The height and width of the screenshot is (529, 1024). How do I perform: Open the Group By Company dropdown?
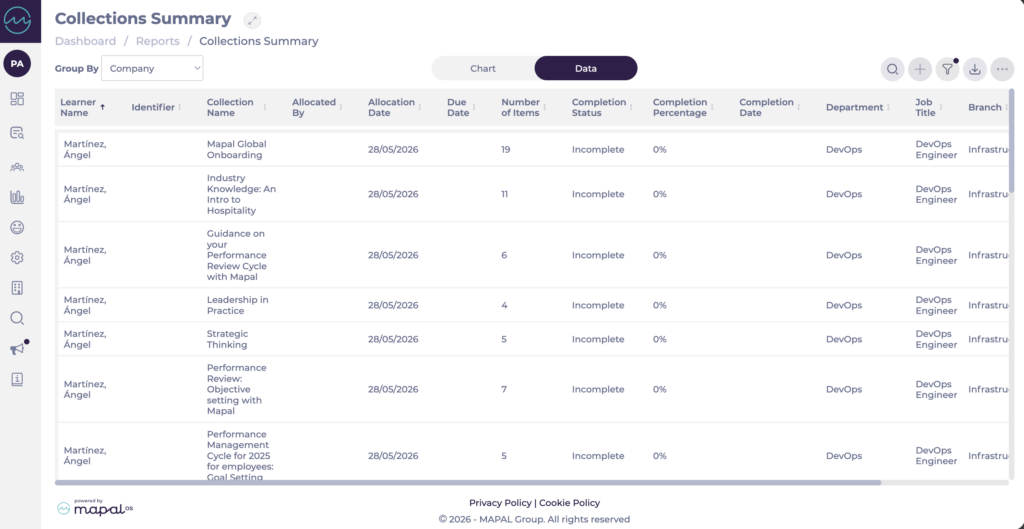tap(152, 68)
